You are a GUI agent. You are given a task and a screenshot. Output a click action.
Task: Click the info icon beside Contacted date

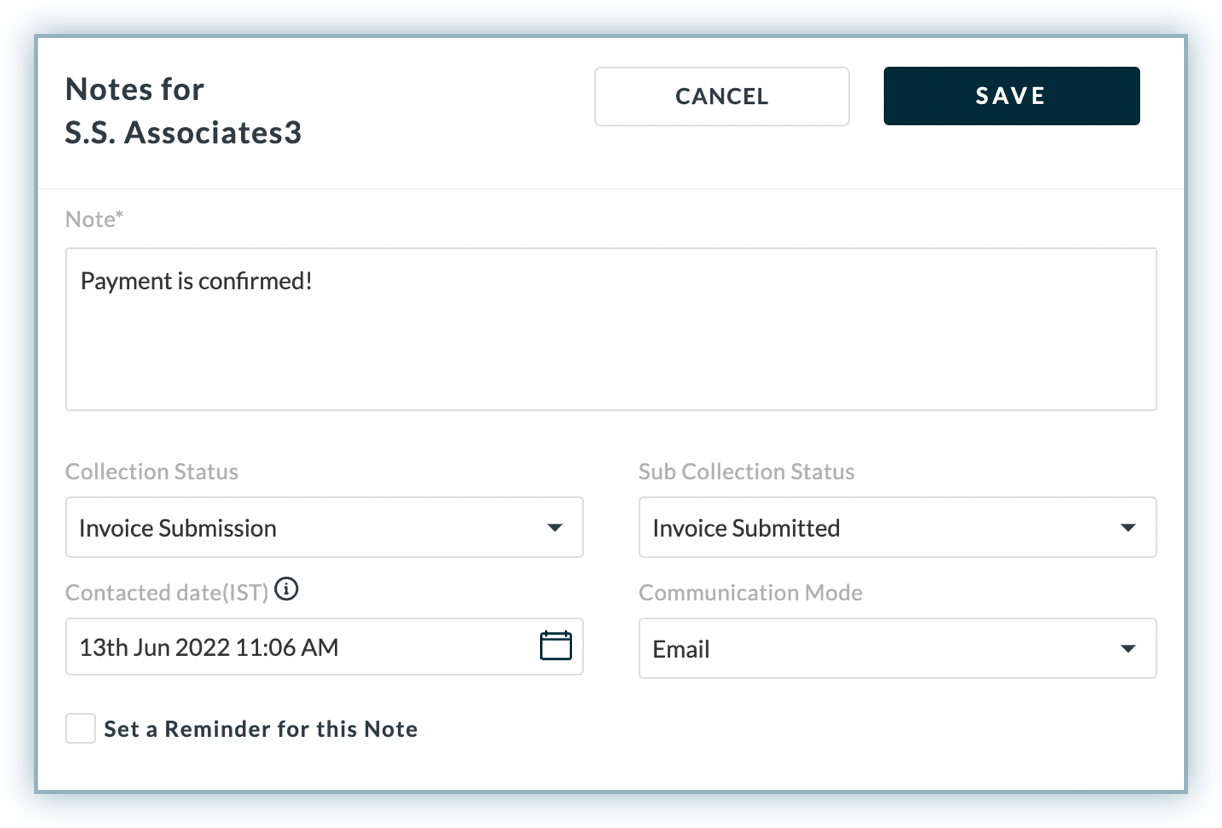(286, 590)
